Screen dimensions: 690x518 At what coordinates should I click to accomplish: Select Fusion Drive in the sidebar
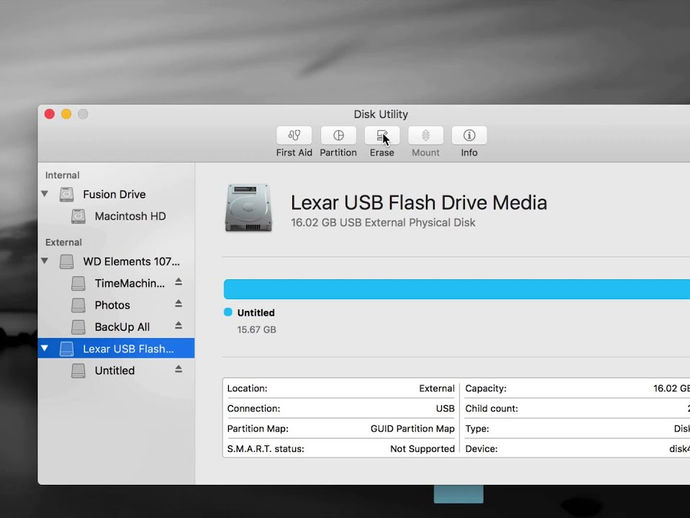[x=116, y=194]
